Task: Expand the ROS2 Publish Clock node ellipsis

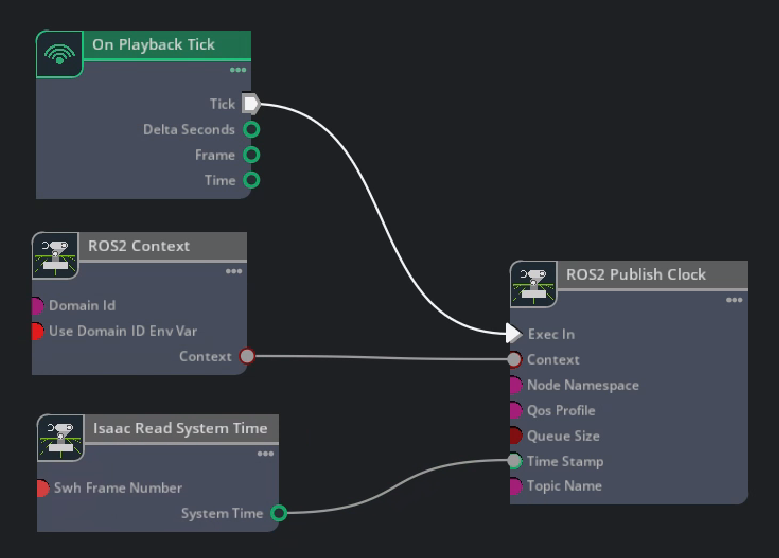Action: (734, 300)
